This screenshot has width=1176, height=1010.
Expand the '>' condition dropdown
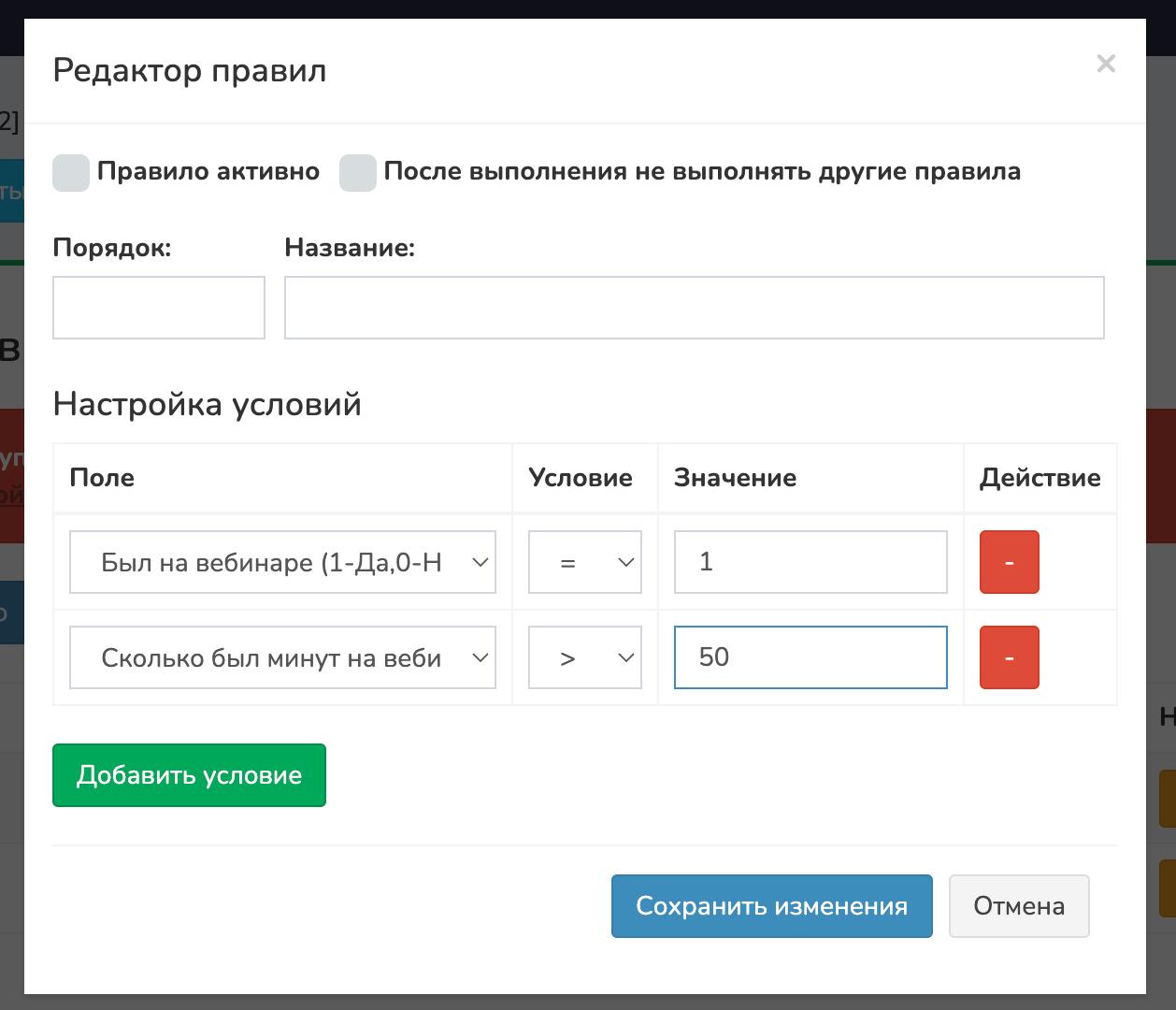(584, 658)
